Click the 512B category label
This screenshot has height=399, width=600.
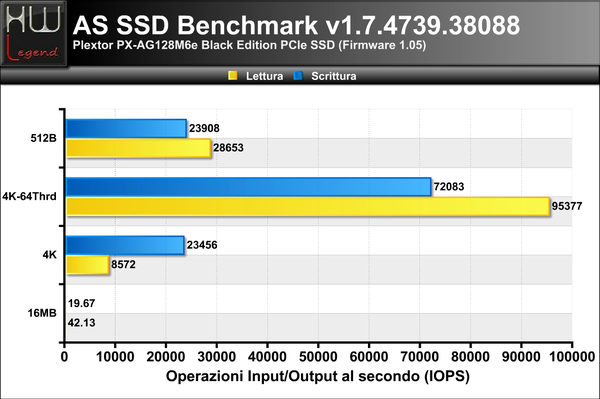pyautogui.click(x=44, y=138)
